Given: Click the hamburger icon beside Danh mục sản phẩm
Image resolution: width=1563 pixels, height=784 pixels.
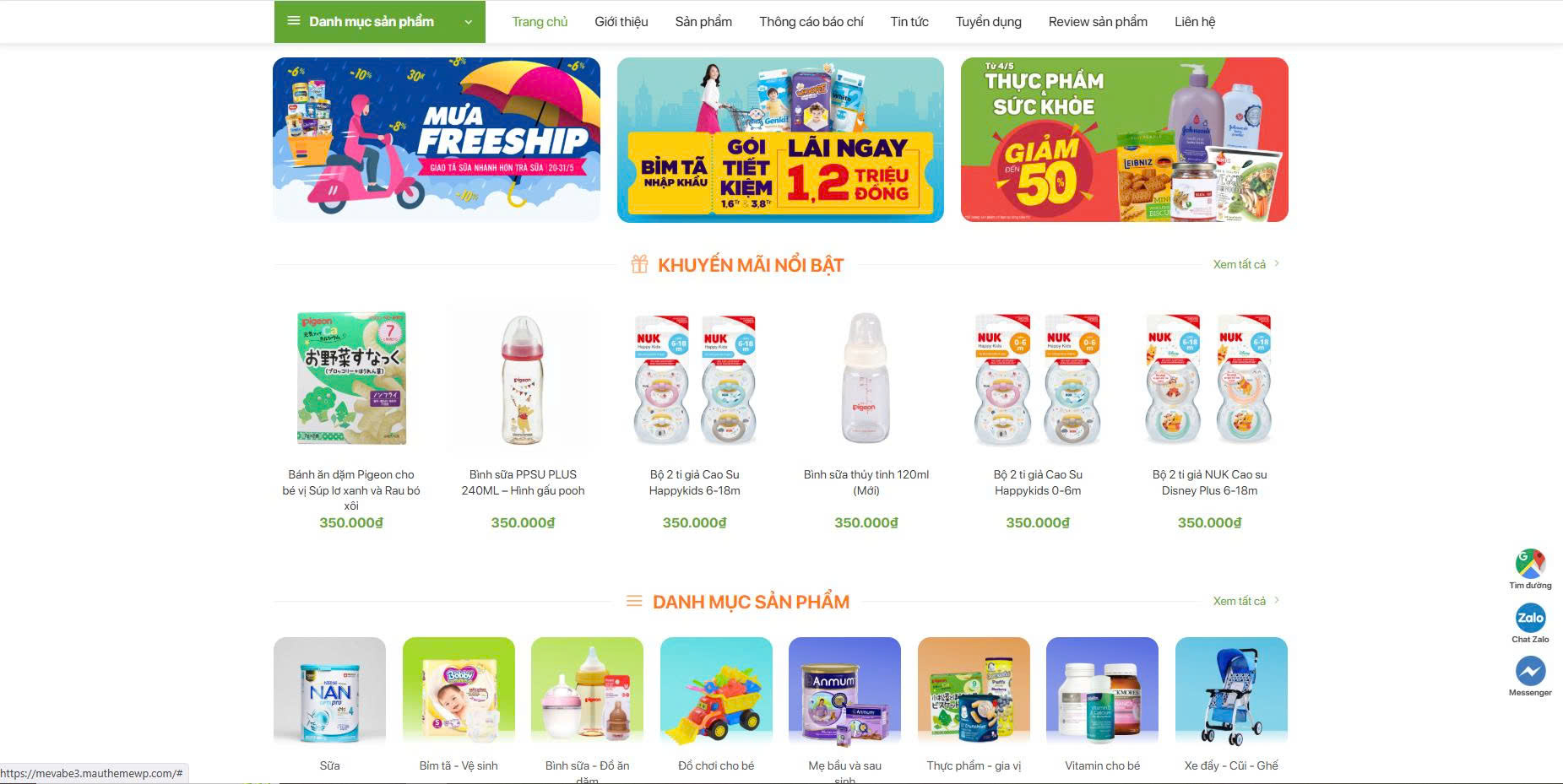Looking at the screenshot, I should click(294, 21).
